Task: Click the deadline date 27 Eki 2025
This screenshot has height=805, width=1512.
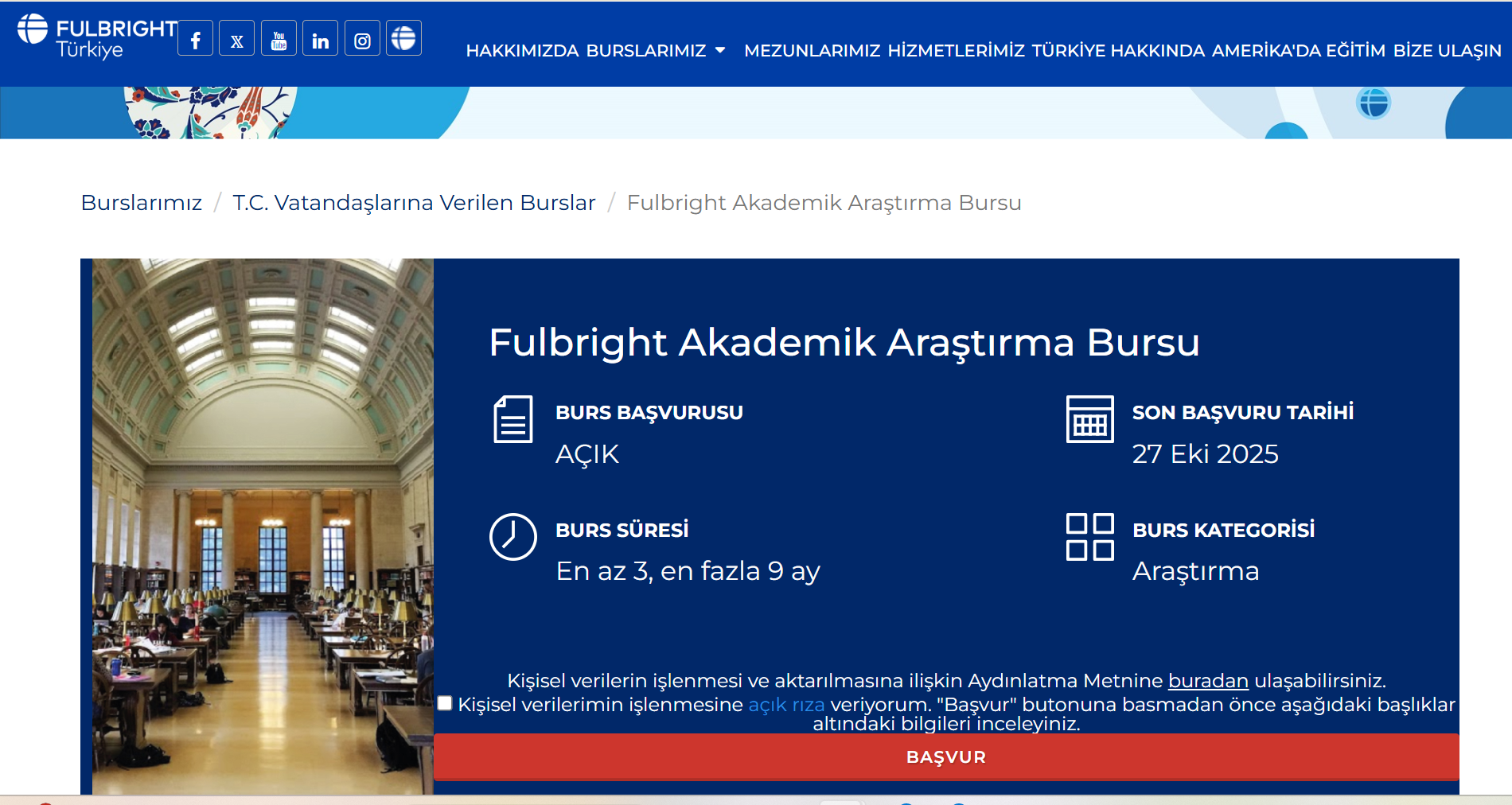Action: click(x=1205, y=454)
